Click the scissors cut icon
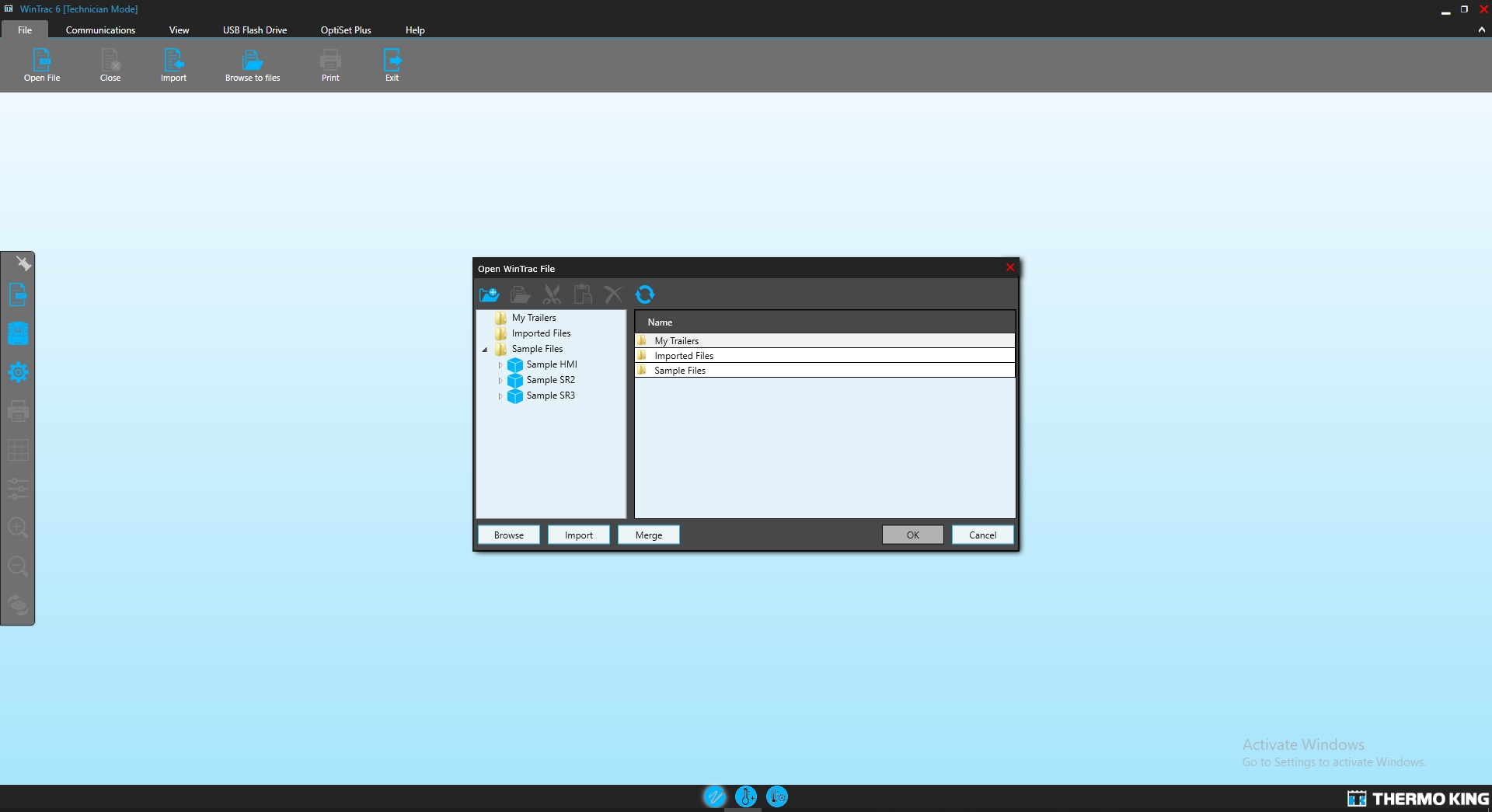Image resolution: width=1492 pixels, height=812 pixels. 552,294
